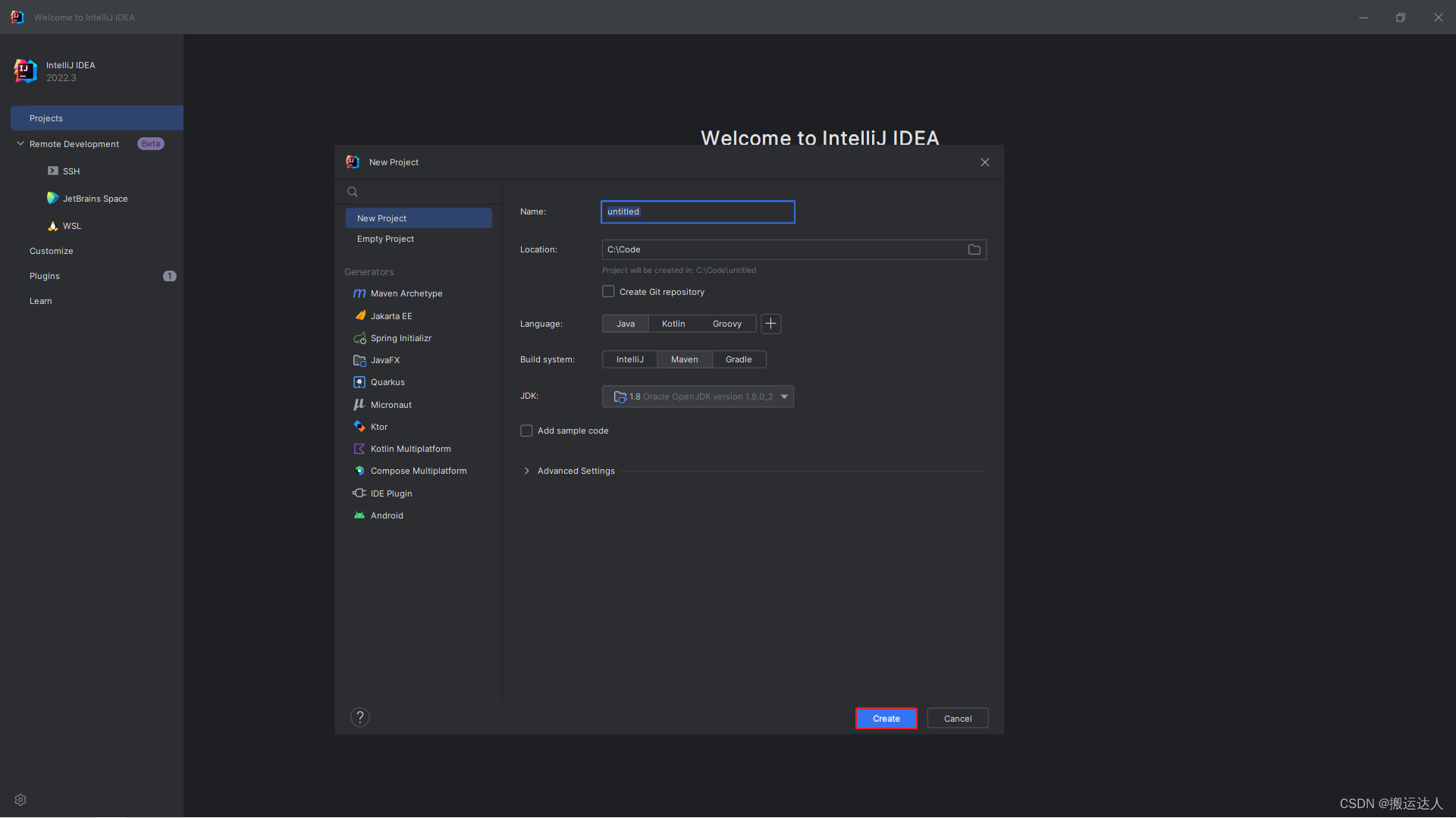
Task: Choose Gradle build system
Action: (739, 359)
